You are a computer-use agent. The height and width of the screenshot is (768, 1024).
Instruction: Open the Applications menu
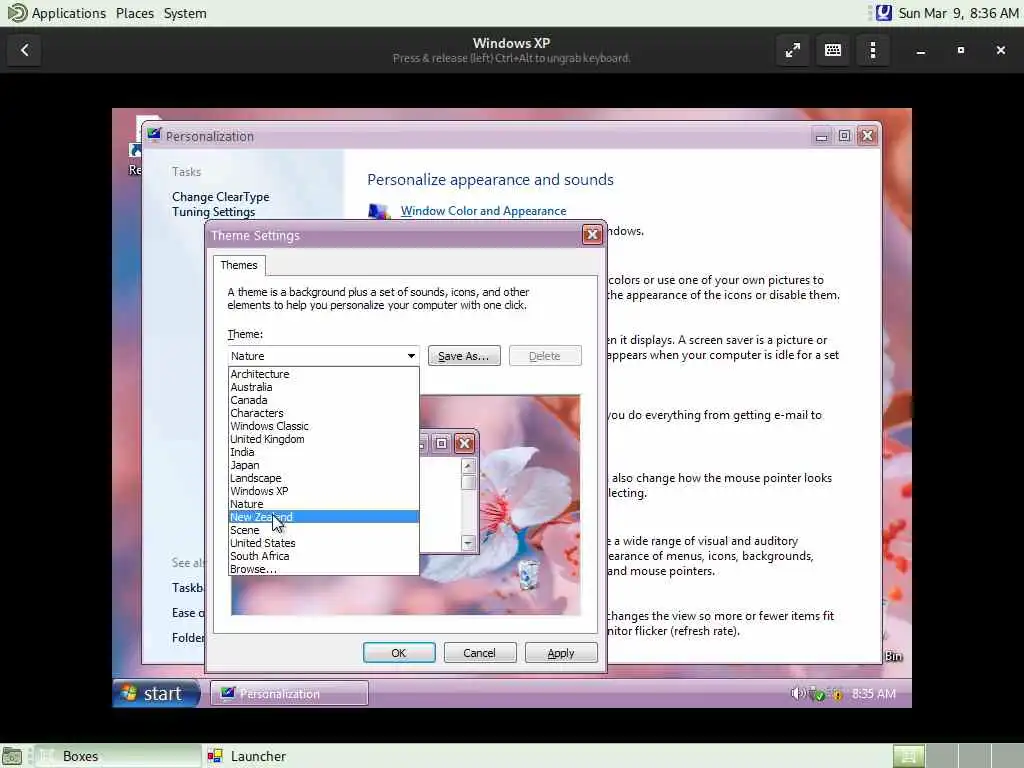(x=68, y=13)
